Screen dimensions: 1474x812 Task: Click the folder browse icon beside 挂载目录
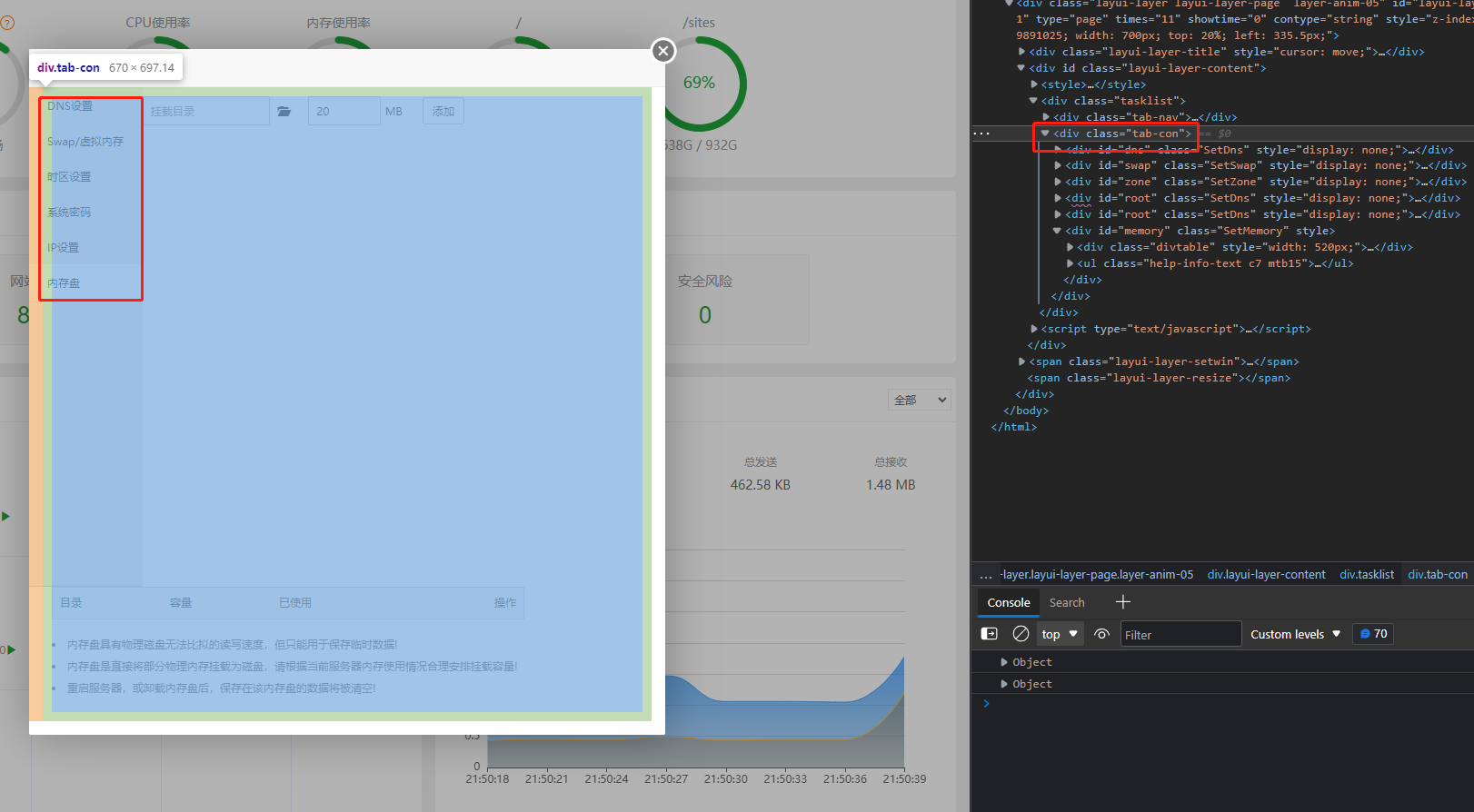[284, 111]
